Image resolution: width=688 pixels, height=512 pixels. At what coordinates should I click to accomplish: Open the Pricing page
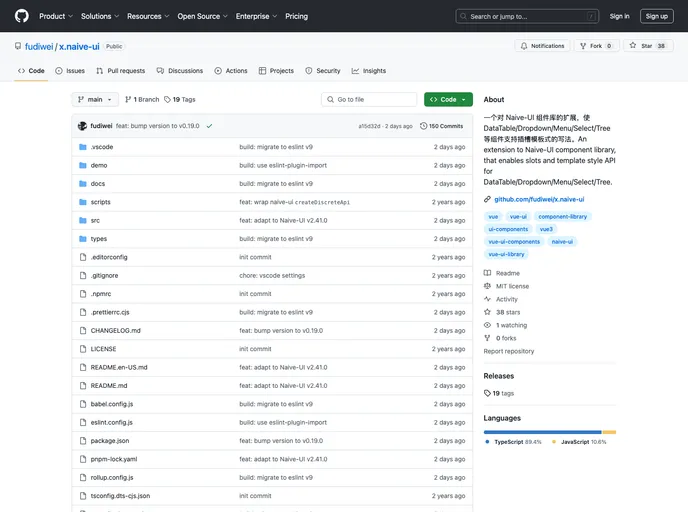click(x=296, y=16)
